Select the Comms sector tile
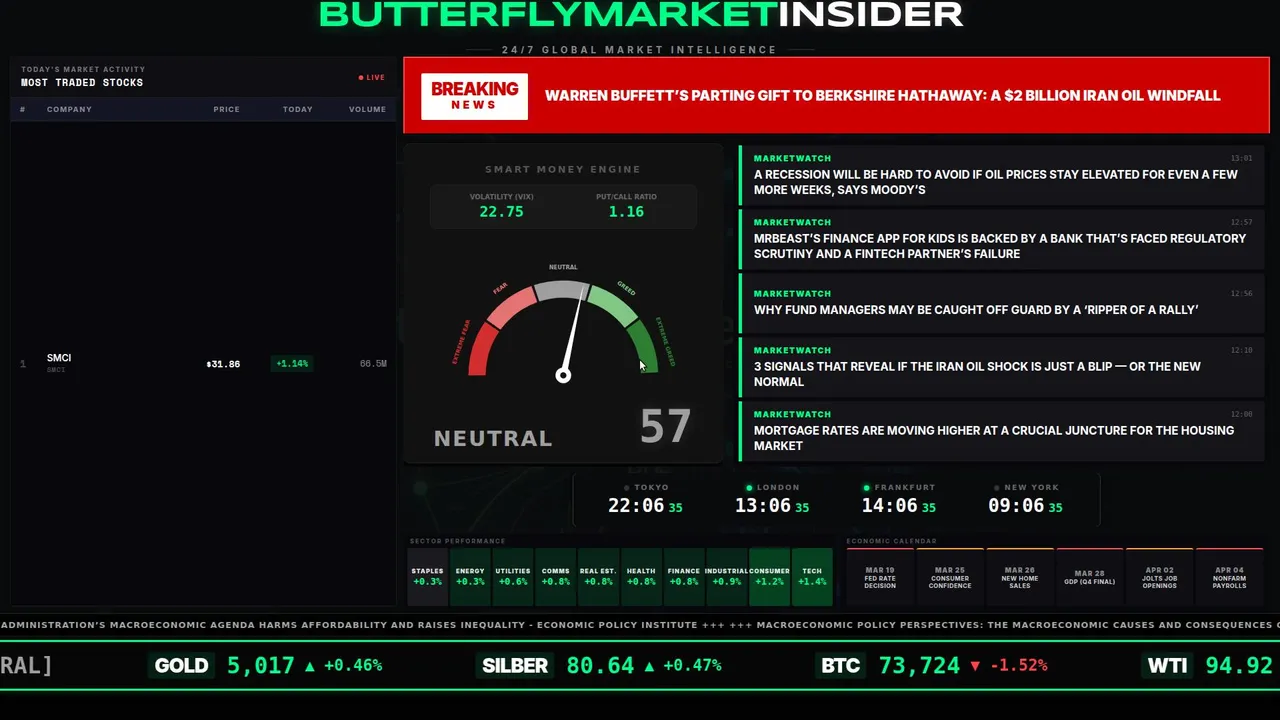The height and width of the screenshot is (720, 1280). 555,577
